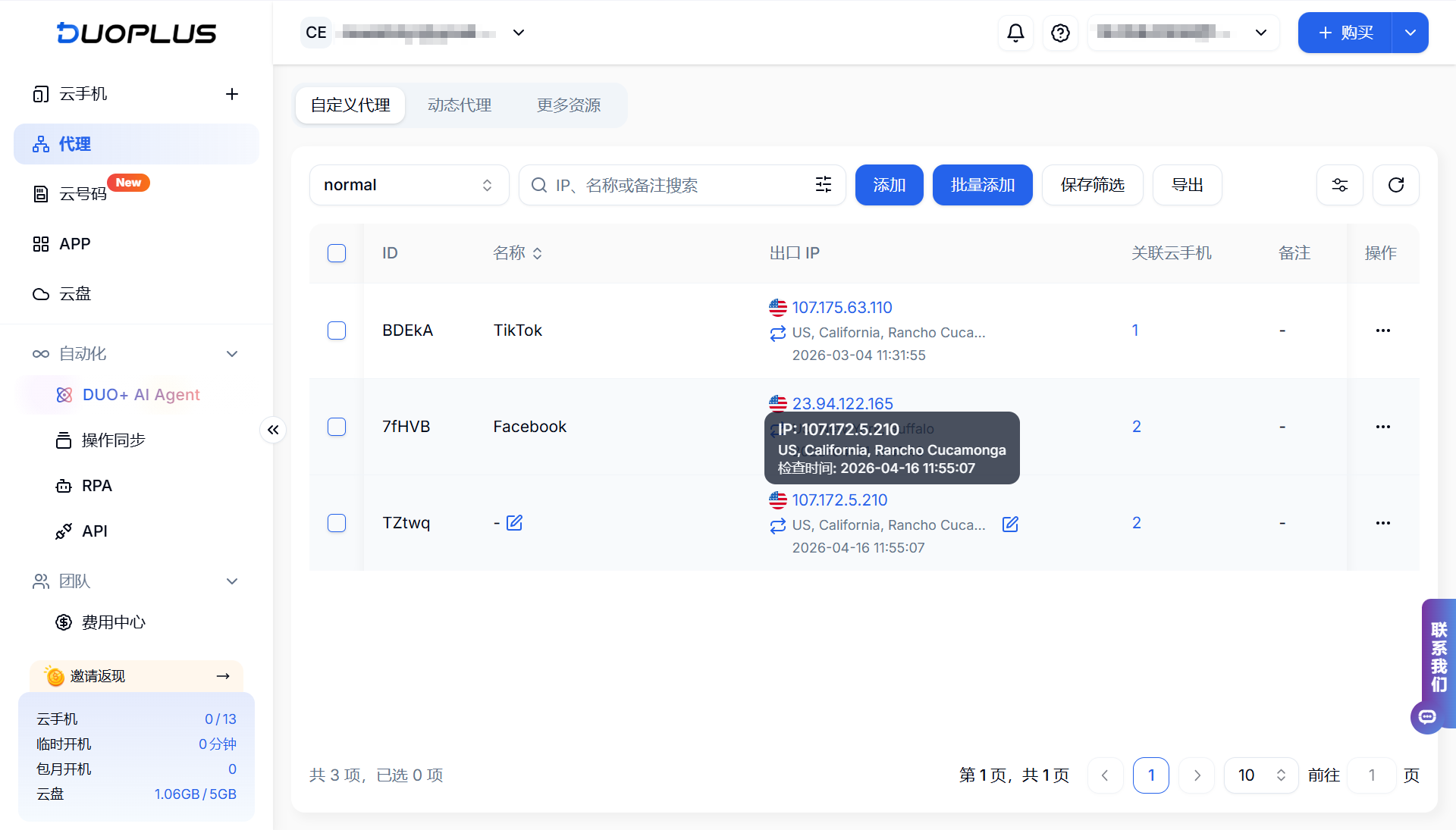Recheck IP icon for 107.175.63.110 row
The image size is (1456, 830).
click(x=778, y=333)
